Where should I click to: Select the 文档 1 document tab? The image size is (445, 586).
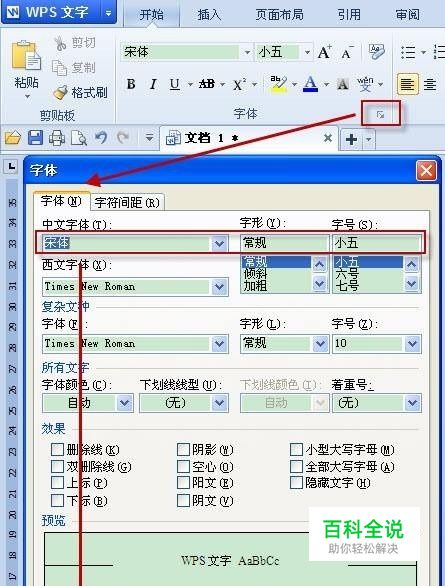pos(248,138)
